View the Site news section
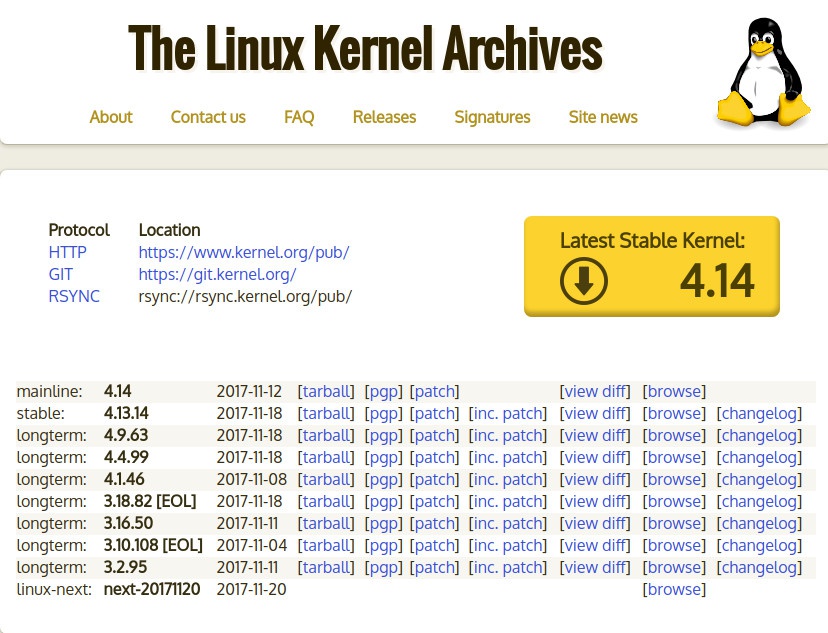 tap(603, 117)
